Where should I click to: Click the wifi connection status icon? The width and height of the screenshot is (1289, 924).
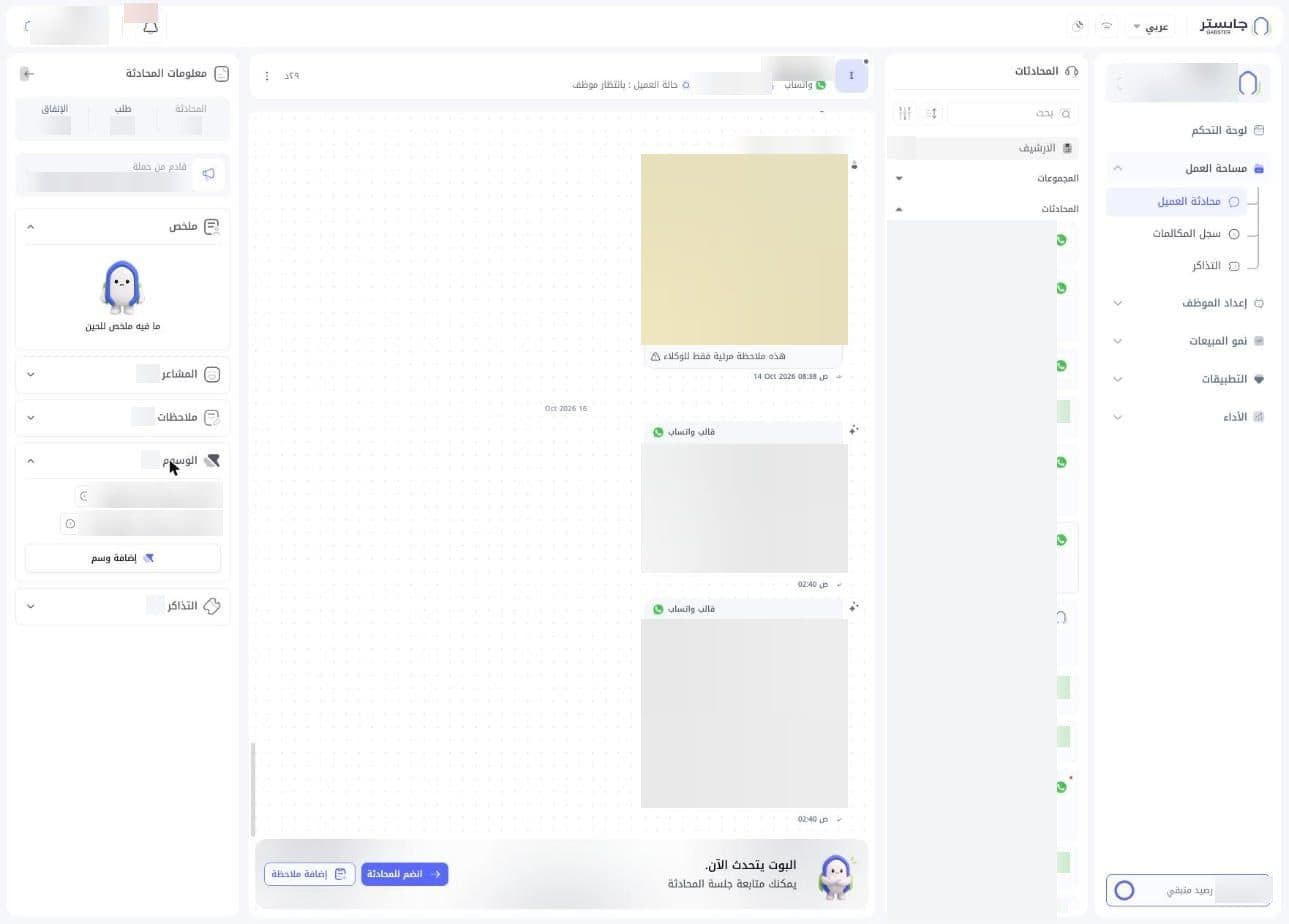(1107, 26)
